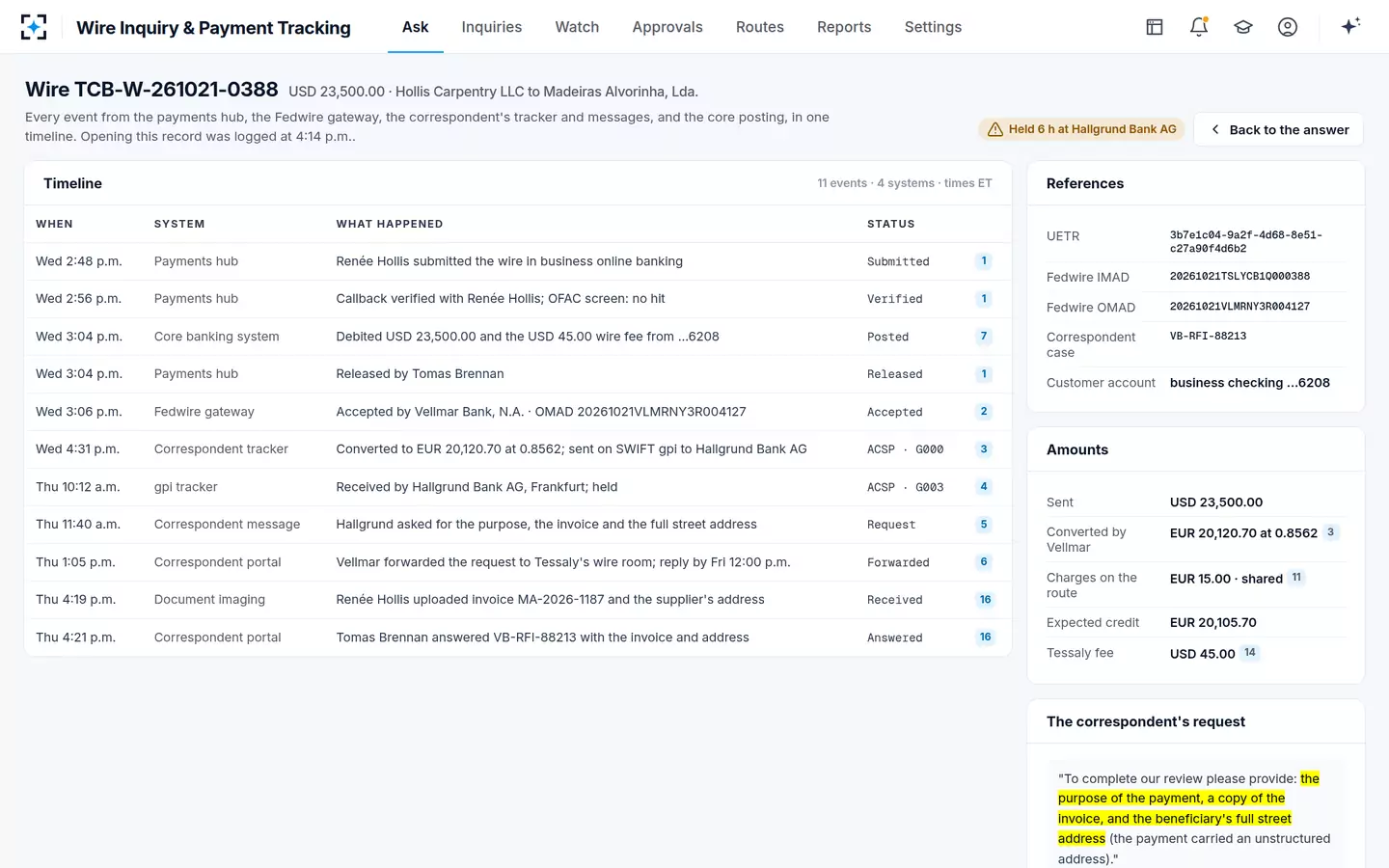The height and width of the screenshot is (868, 1389).
Task: Open the Reports tab
Action: click(844, 27)
